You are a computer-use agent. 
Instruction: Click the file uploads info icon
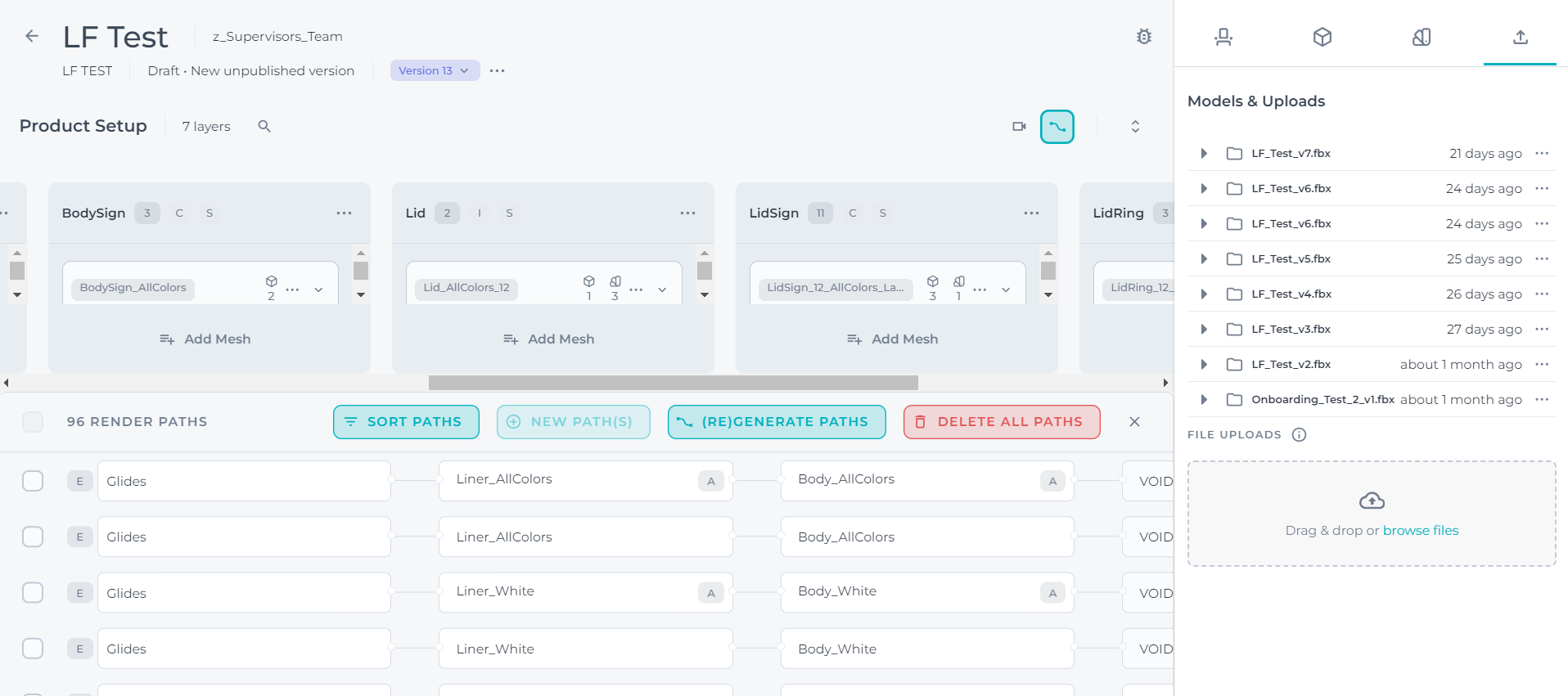tap(1299, 435)
